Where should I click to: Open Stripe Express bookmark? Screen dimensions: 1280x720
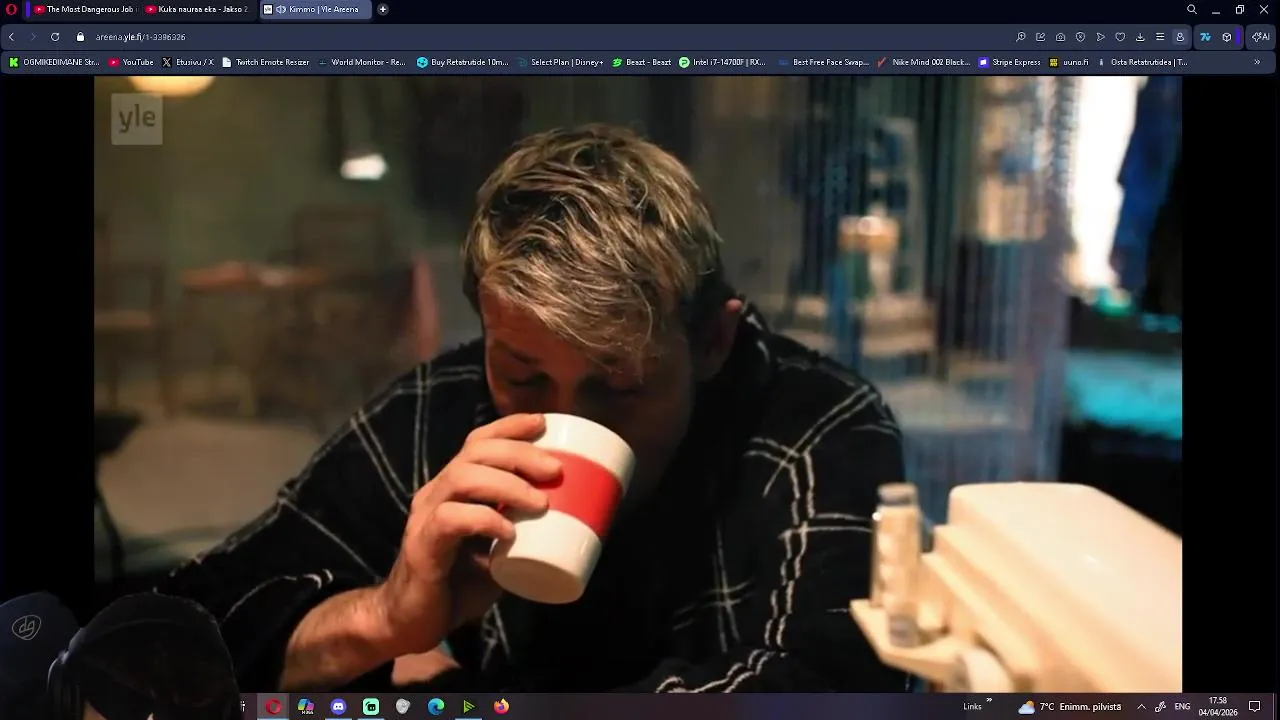pyautogui.click(x=1010, y=62)
